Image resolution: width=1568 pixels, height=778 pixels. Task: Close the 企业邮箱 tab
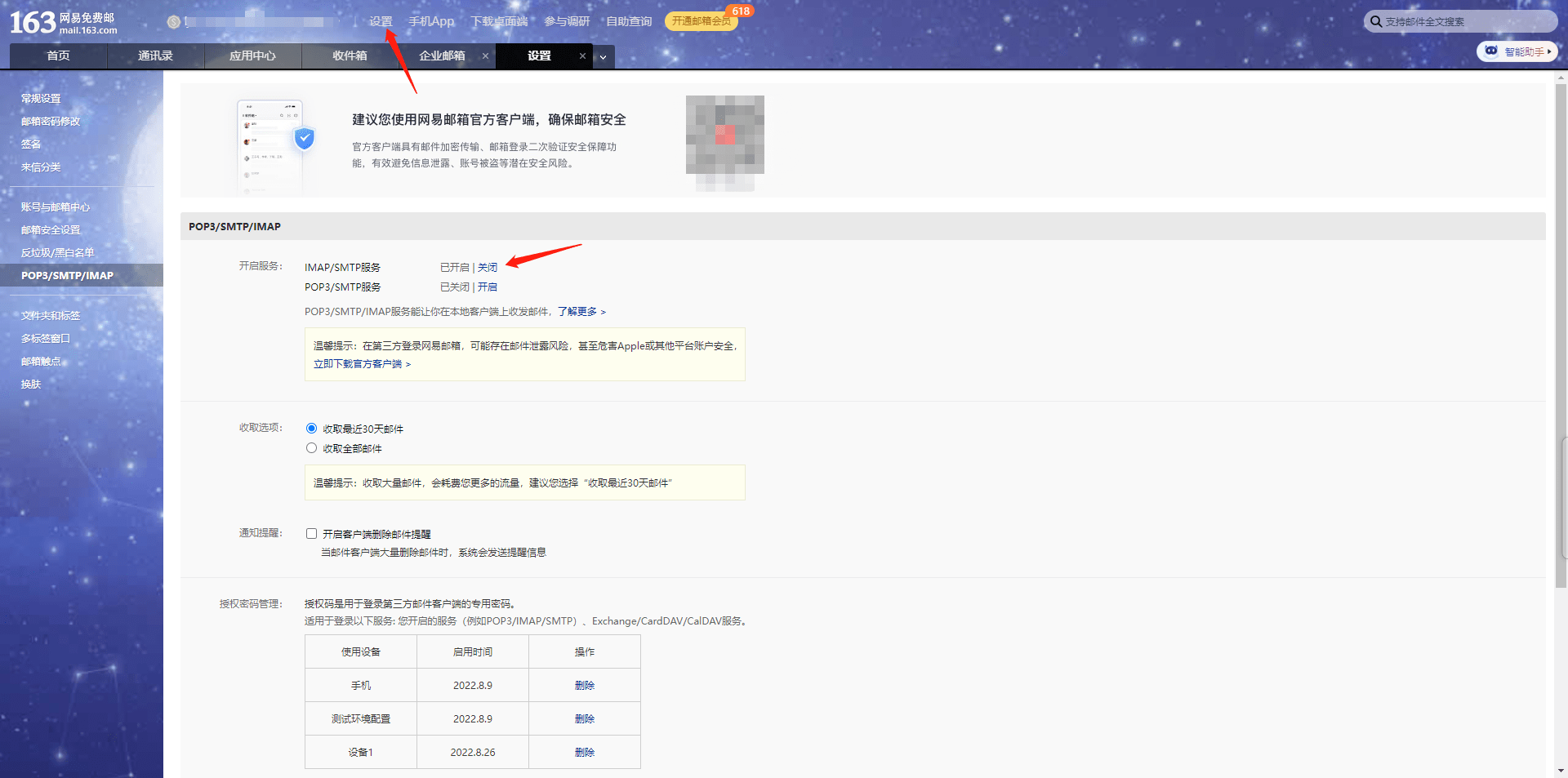(x=485, y=56)
